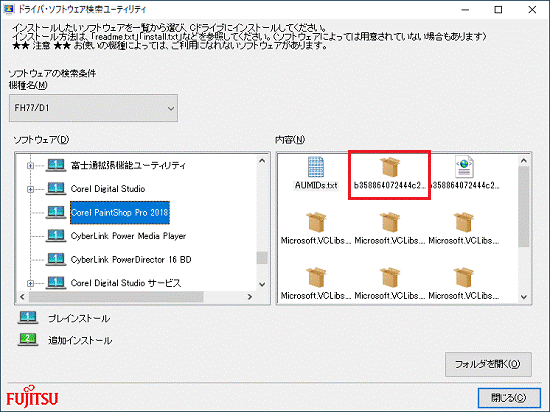Click the laptop icon beside CyberLink Power Media Player
The width and height of the screenshot is (550, 412).
point(56,236)
